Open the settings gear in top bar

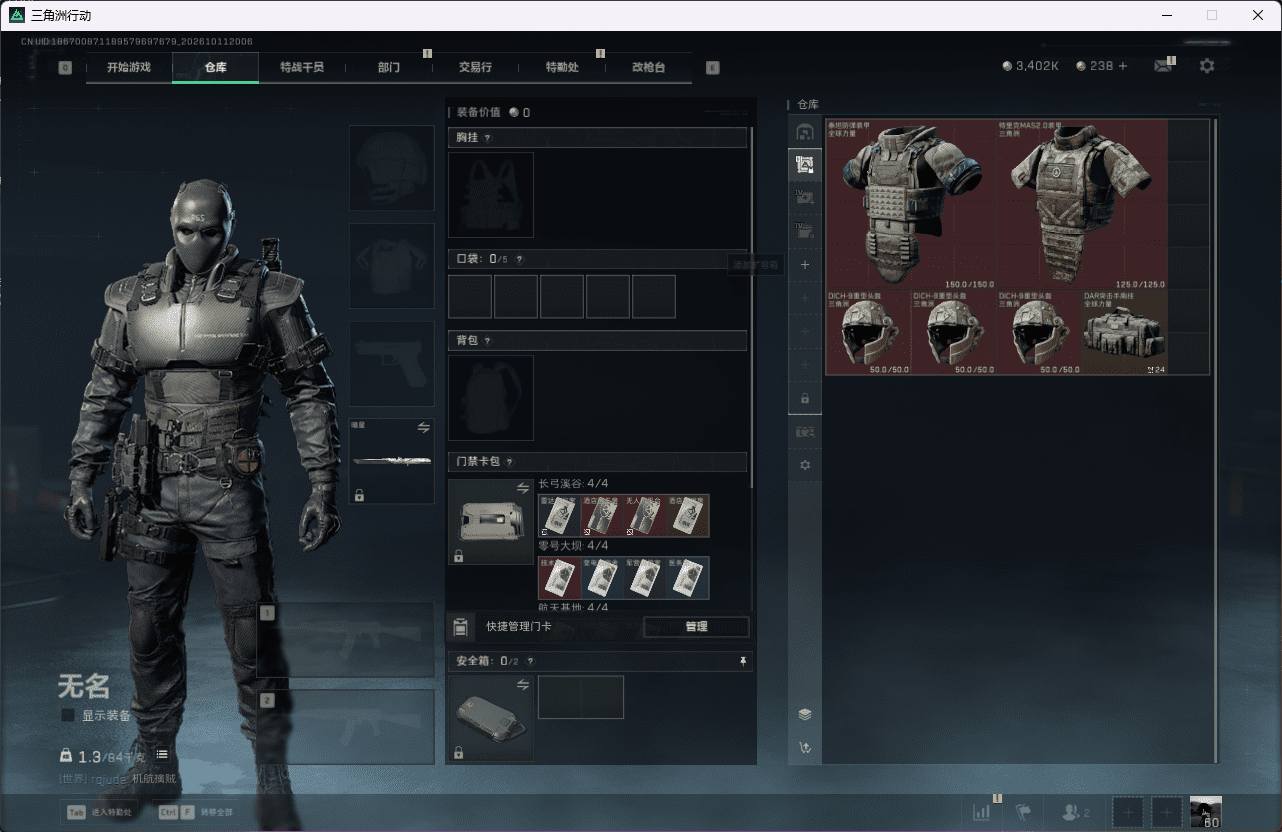pyautogui.click(x=1207, y=66)
